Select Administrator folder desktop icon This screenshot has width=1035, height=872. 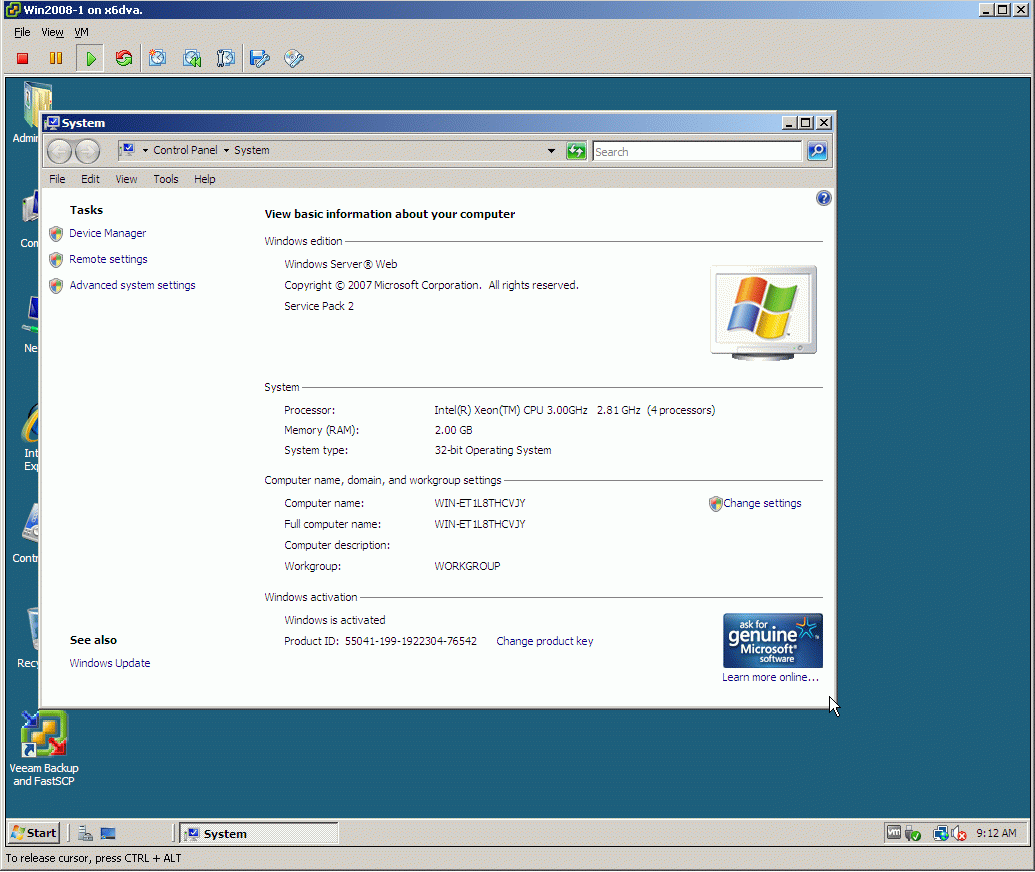(x=26, y=112)
